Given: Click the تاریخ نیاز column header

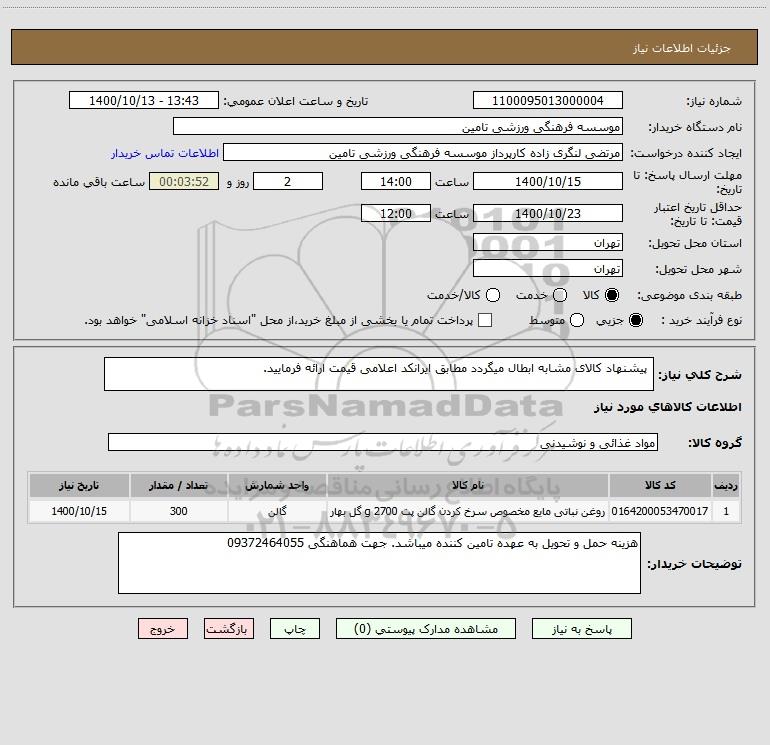Looking at the screenshot, I should [79, 485].
